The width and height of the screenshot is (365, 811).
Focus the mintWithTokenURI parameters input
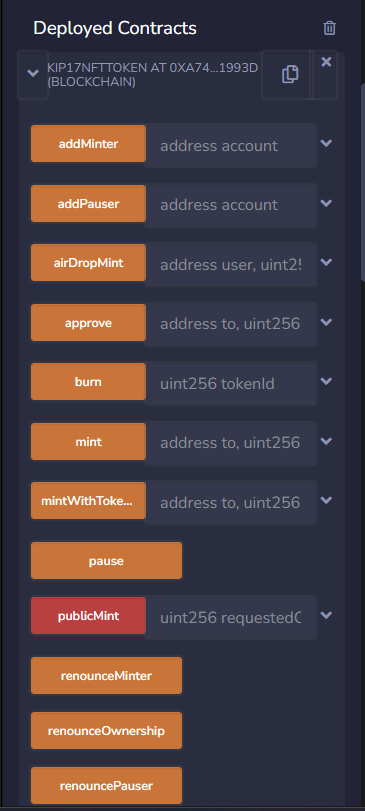click(231, 502)
